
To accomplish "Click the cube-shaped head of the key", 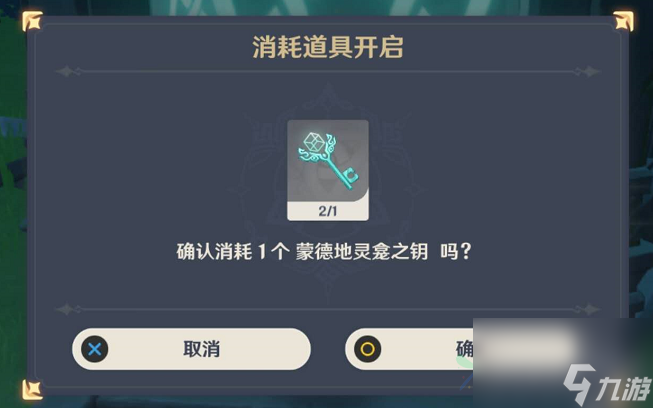I will (314, 142).
